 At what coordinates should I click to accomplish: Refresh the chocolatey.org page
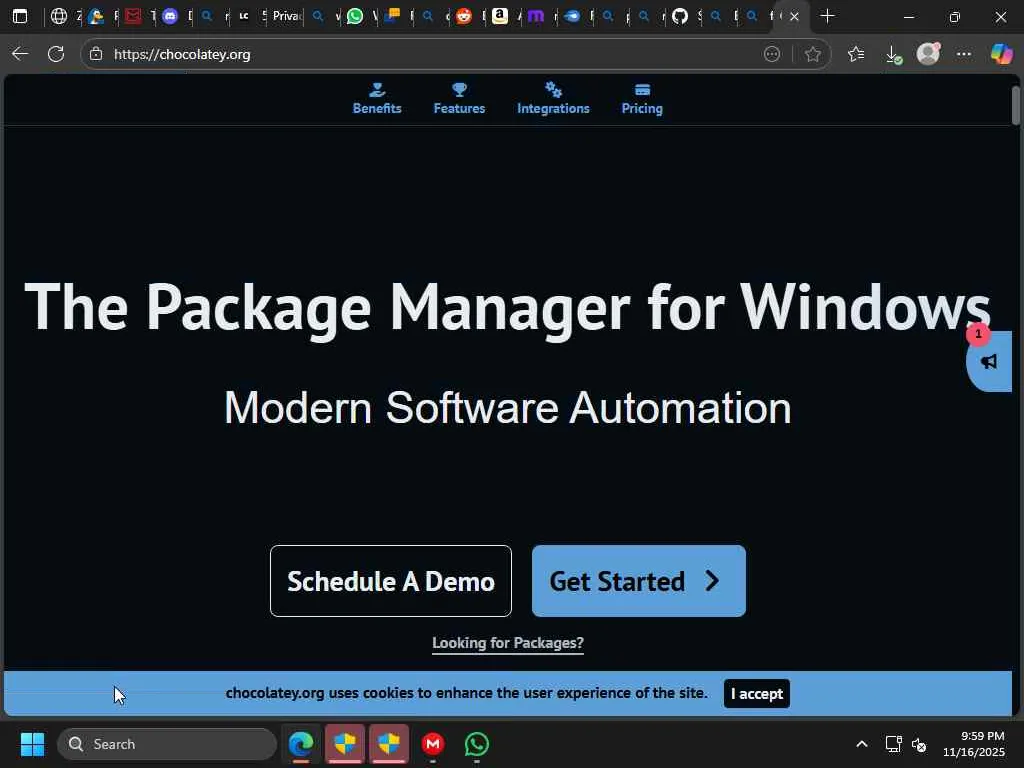pyautogui.click(x=56, y=54)
